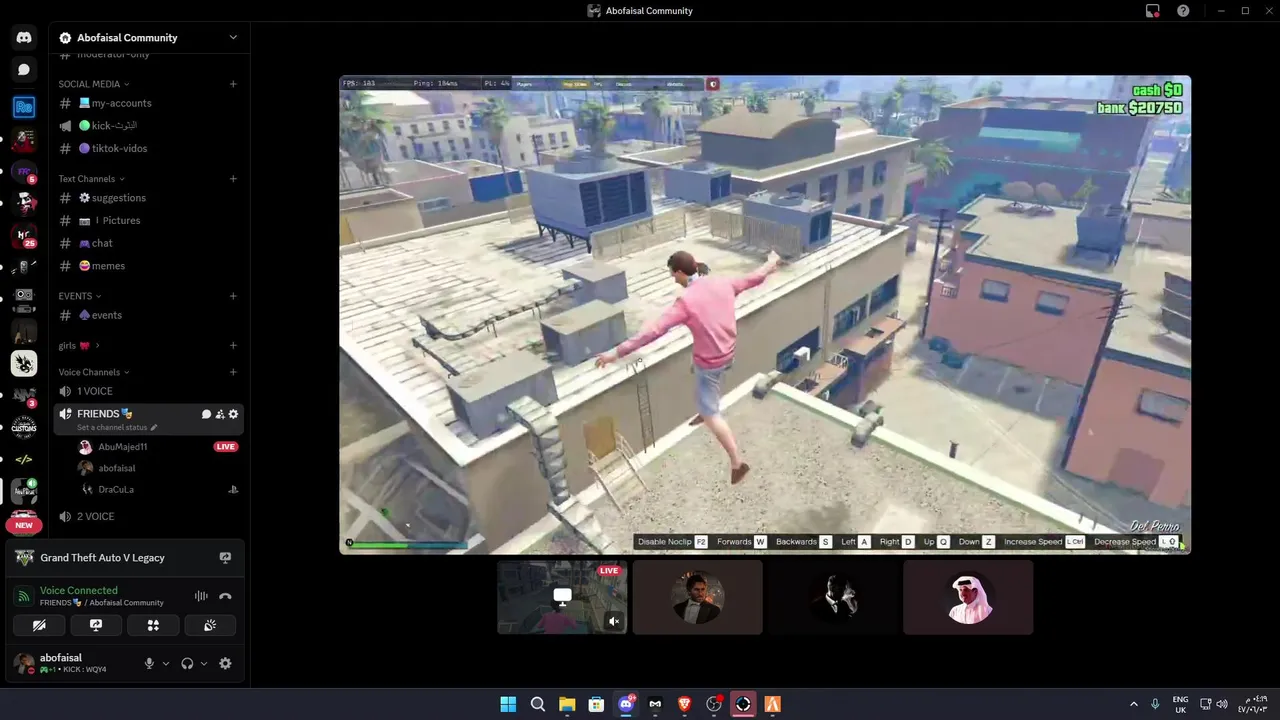Toggle microphone tray icon in system tray
Image resolution: width=1280 pixels, height=720 pixels.
[1155, 704]
